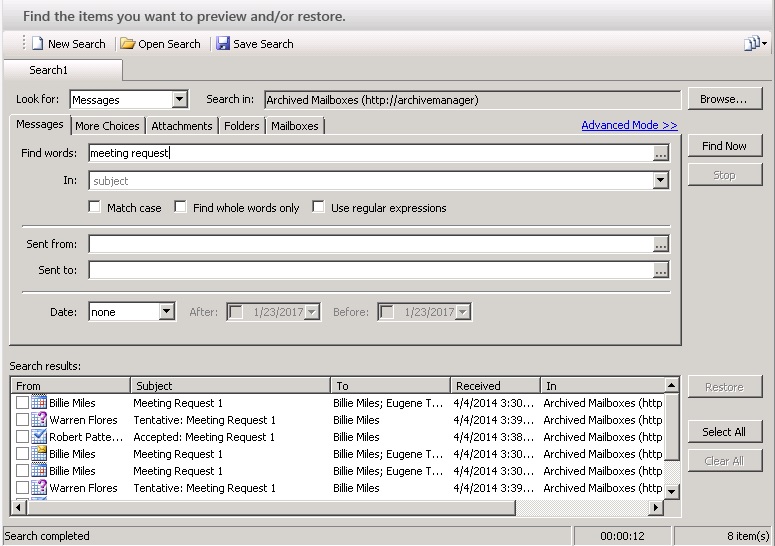This screenshot has height=546, width=775.
Task: Click the Accepted: Meeting Request 1 message icon
Action: pos(39,437)
